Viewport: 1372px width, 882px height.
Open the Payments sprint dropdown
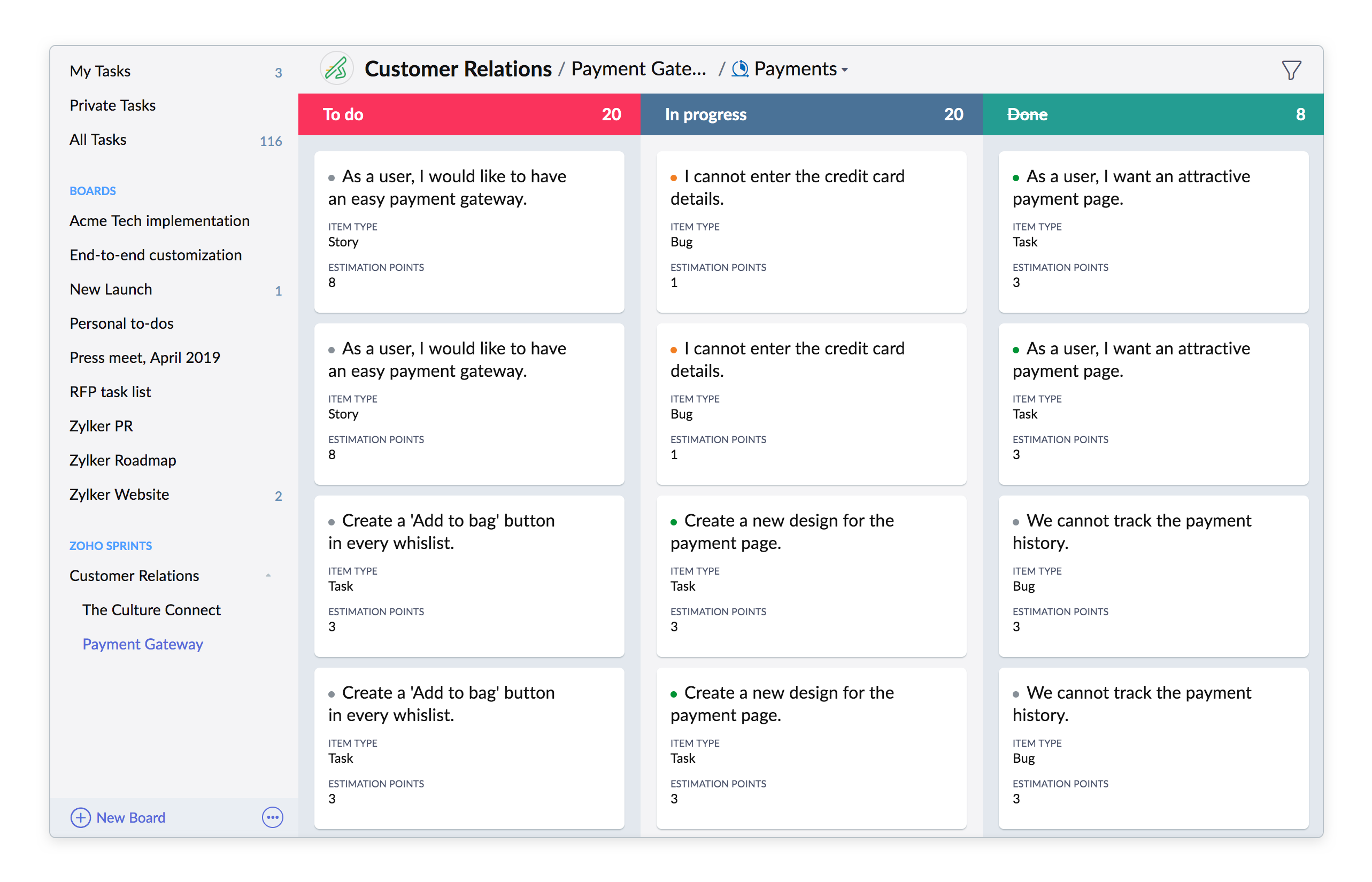844,70
